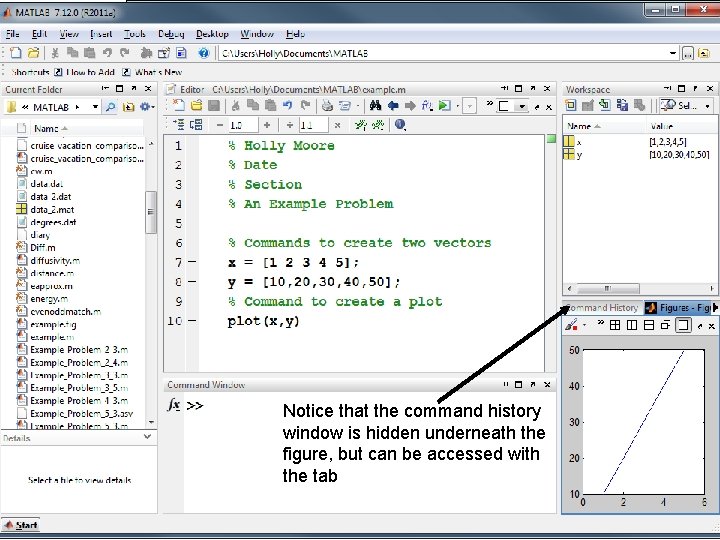Open Current Folder actions gear menu
This screenshot has height=540, width=720.
(146, 107)
